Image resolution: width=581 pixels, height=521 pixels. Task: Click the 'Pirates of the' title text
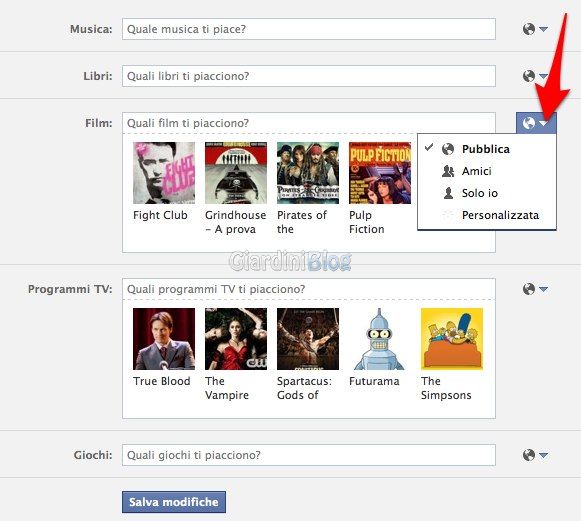[302, 222]
